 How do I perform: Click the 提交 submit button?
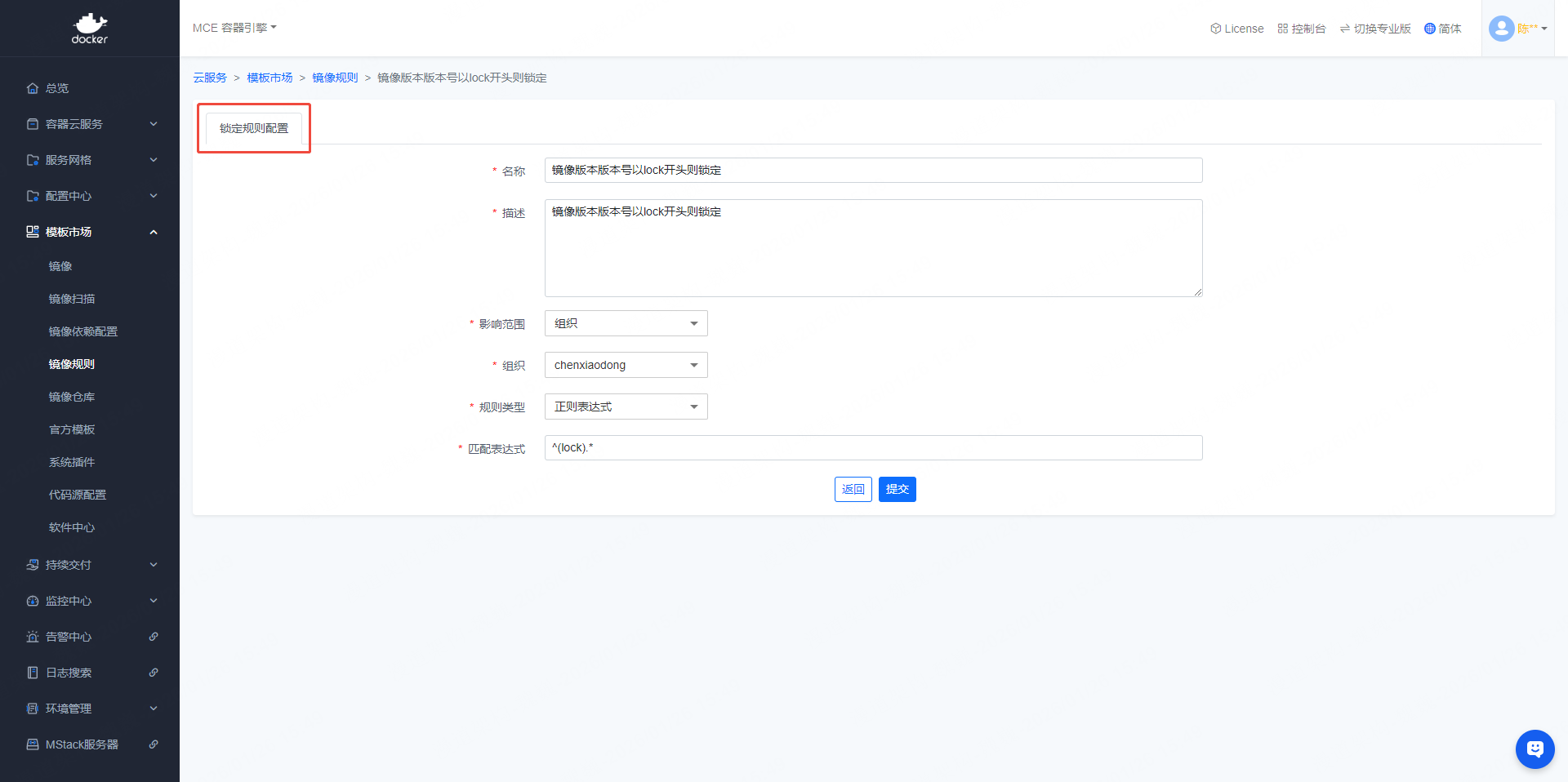click(x=897, y=489)
